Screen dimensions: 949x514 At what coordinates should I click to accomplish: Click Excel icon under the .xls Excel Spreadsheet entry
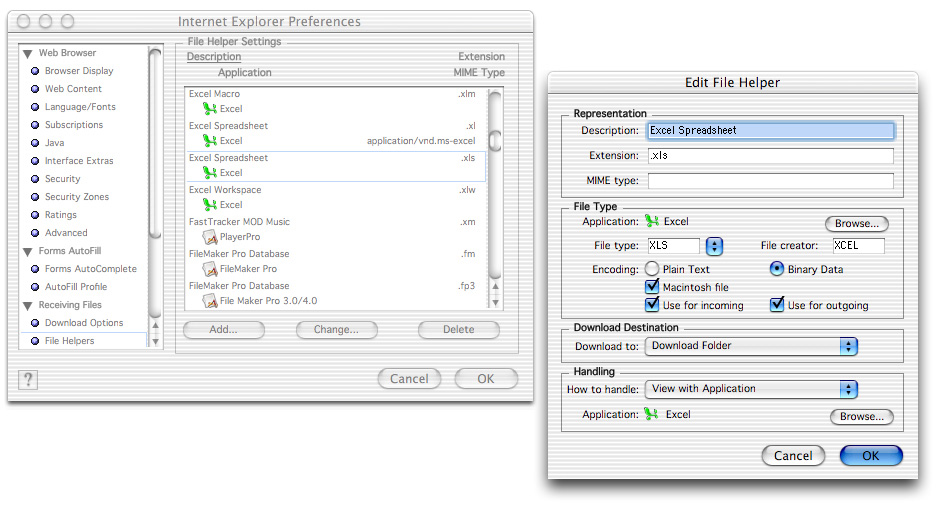209,173
